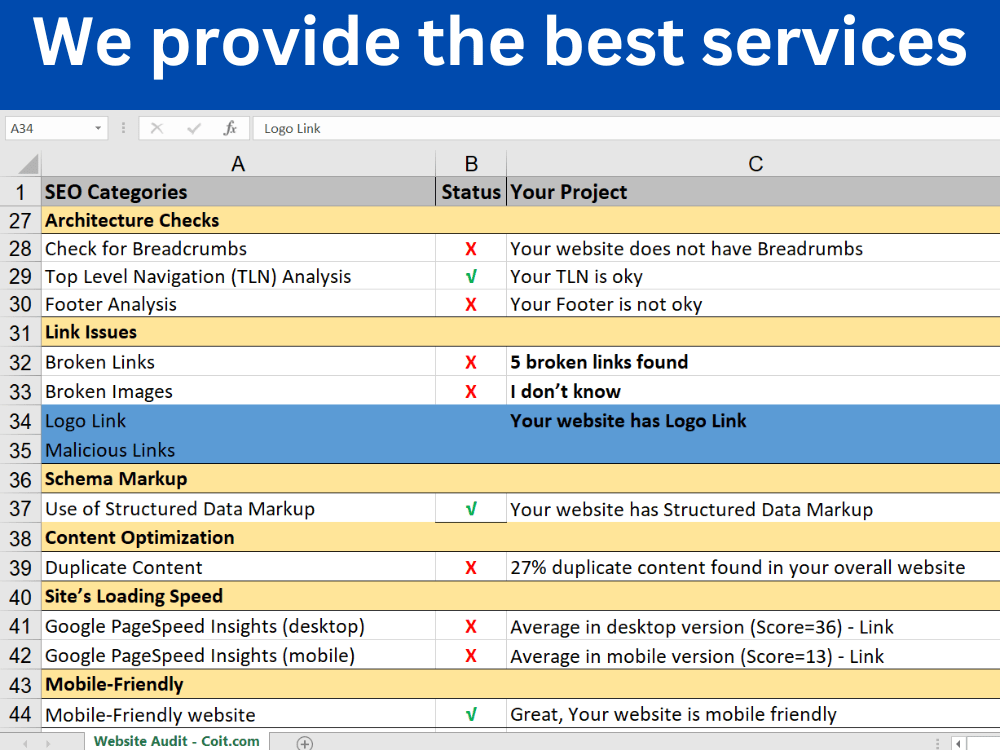Select Use of Structured Data Markup cell
The width and height of the screenshot is (1000, 750).
tap(238, 509)
